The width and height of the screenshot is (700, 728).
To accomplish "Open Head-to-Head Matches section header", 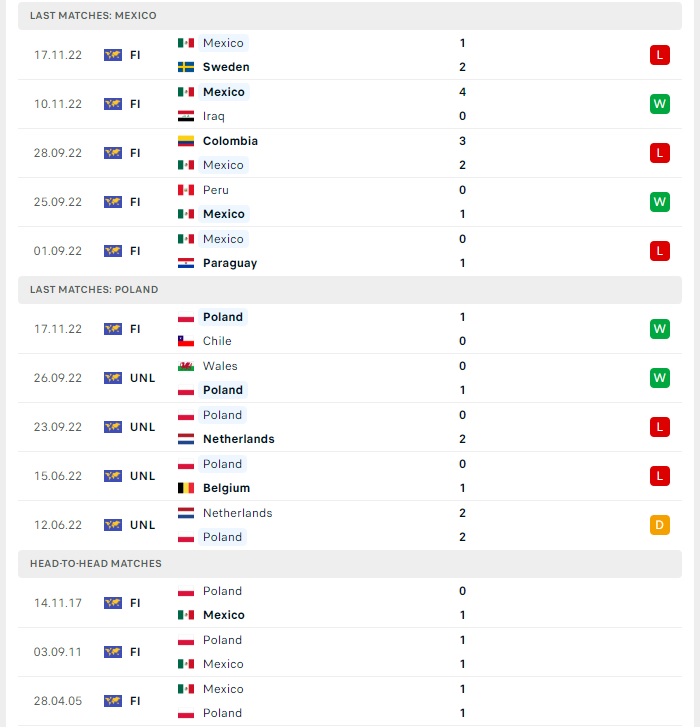I will [x=350, y=564].
